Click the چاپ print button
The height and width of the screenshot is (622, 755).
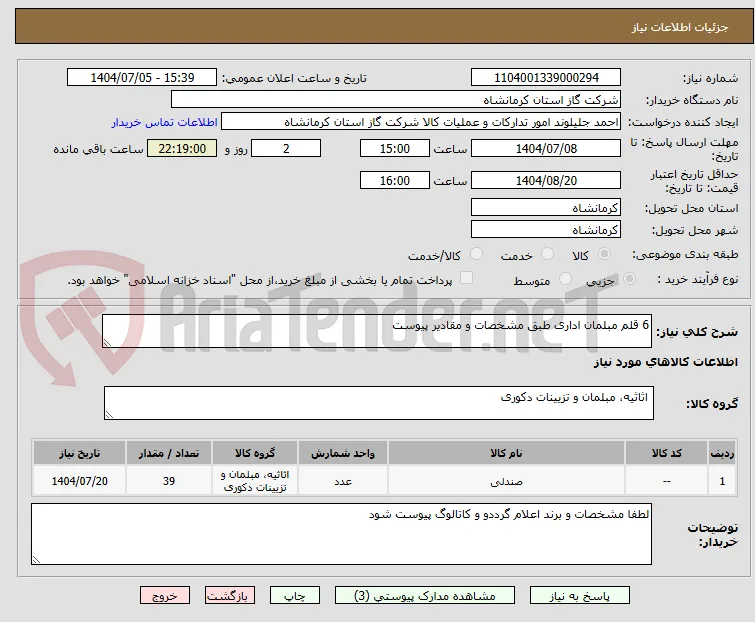(295, 596)
